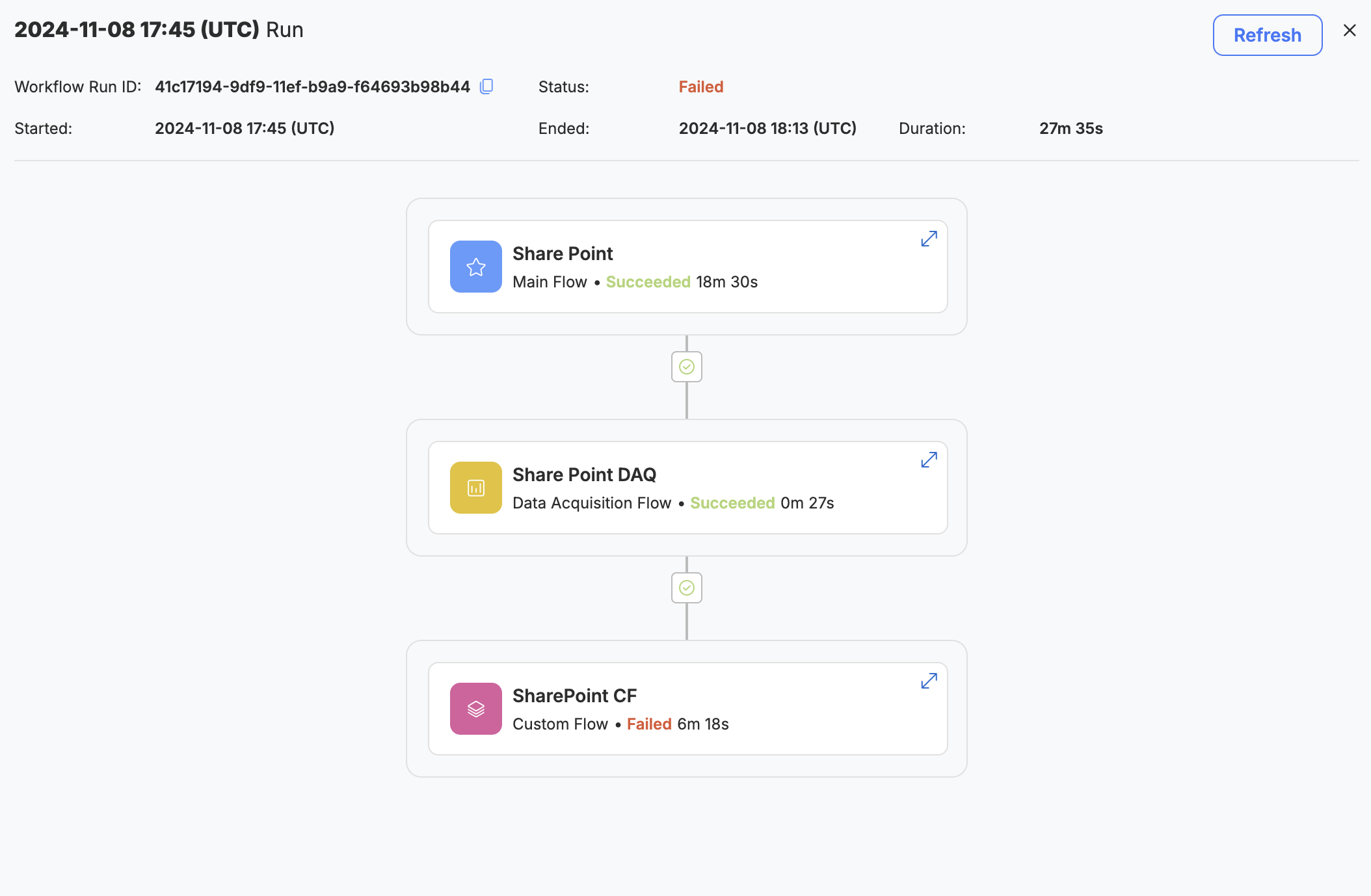Click the blue star Share Point icon

click(476, 267)
